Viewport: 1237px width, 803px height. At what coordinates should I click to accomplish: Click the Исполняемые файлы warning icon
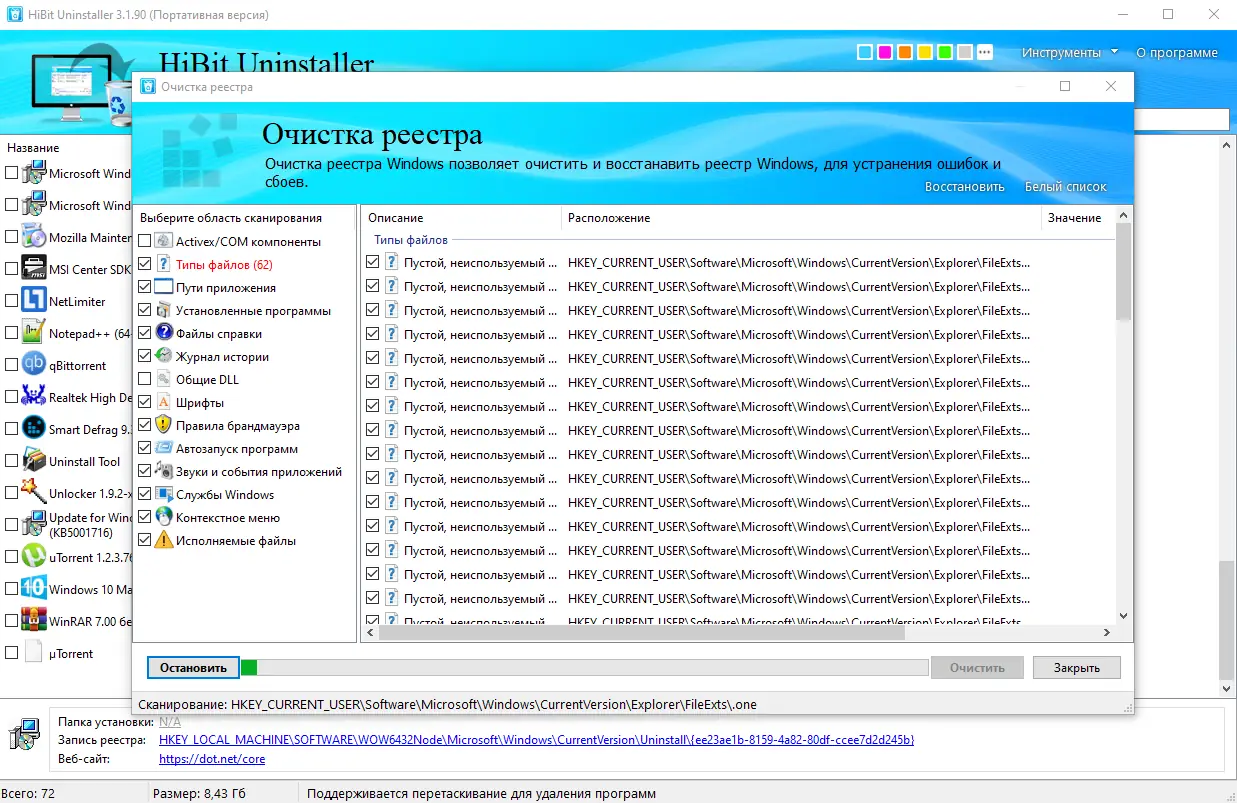click(x=164, y=541)
